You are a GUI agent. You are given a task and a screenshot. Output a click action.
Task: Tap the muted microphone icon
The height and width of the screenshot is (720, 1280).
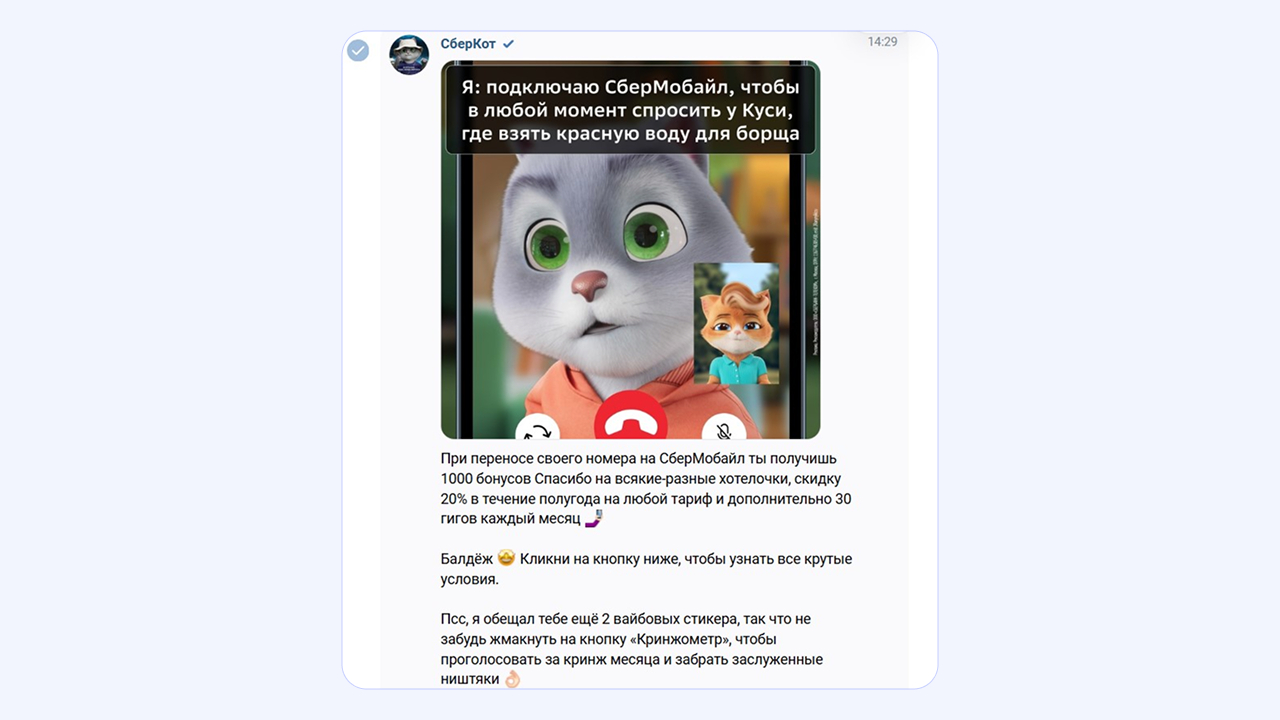click(724, 427)
